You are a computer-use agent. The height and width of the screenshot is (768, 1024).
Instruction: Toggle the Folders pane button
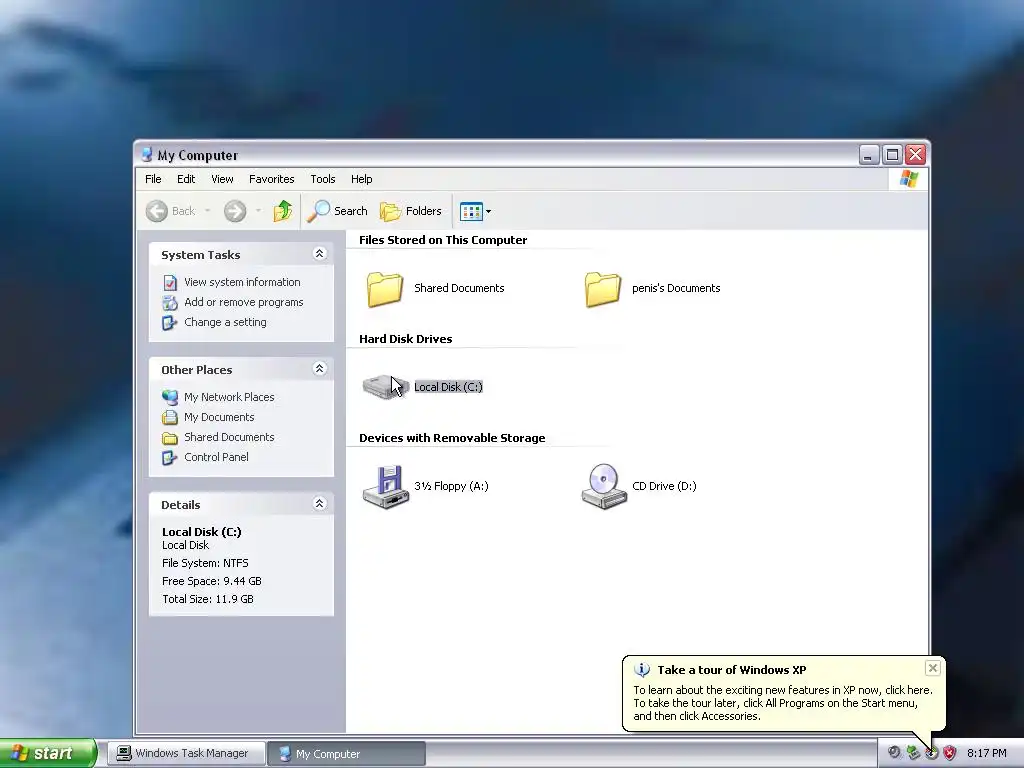pyautogui.click(x=411, y=211)
